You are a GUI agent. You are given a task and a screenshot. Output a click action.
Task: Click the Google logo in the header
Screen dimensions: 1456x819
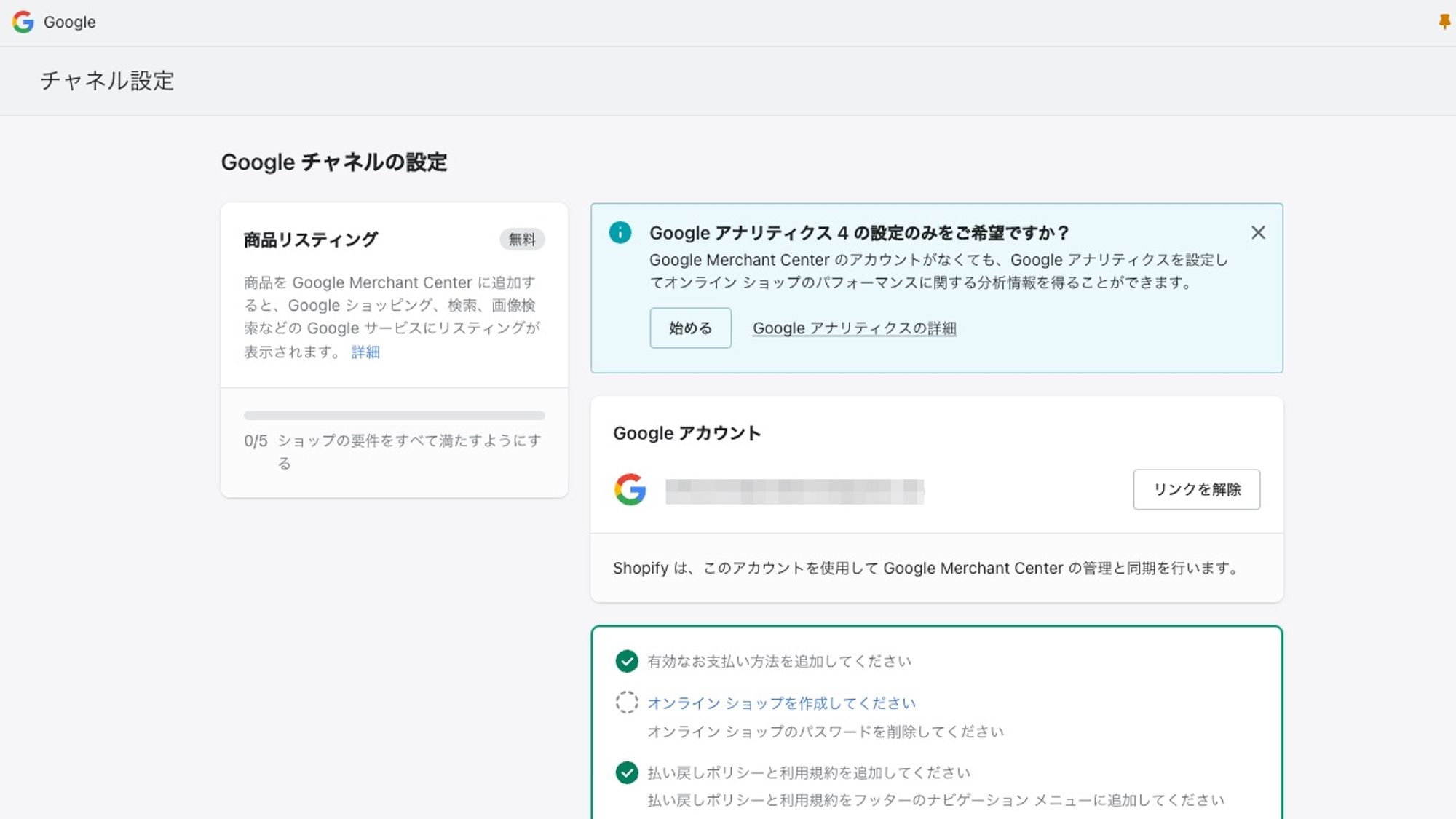tap(23, 22)
